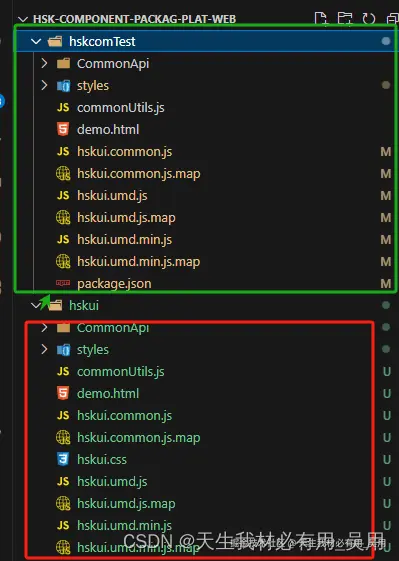Open modified hskui.umd.min.js in hskcomTest

pos(124,240)
